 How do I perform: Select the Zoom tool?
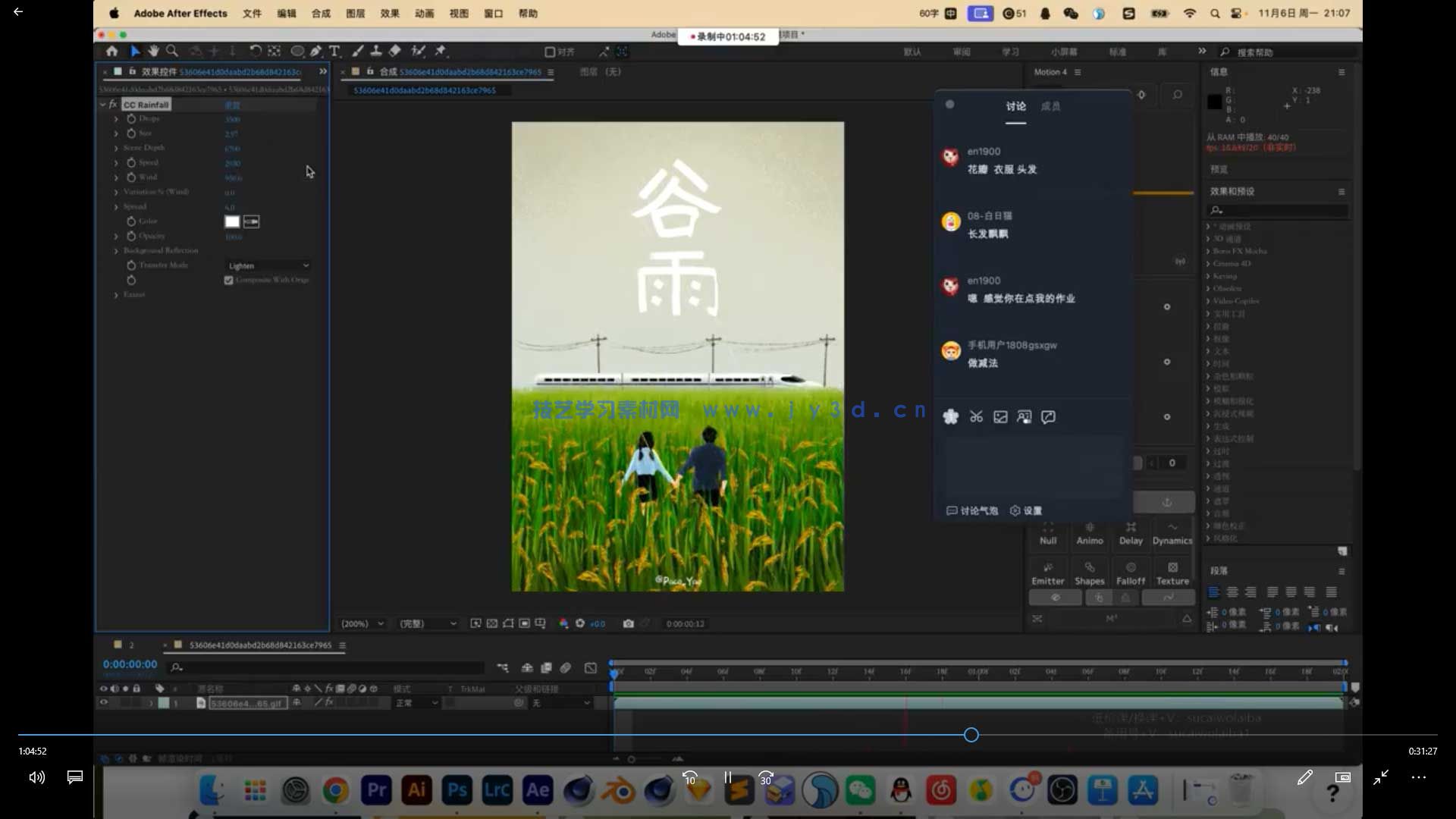[173, 51]
